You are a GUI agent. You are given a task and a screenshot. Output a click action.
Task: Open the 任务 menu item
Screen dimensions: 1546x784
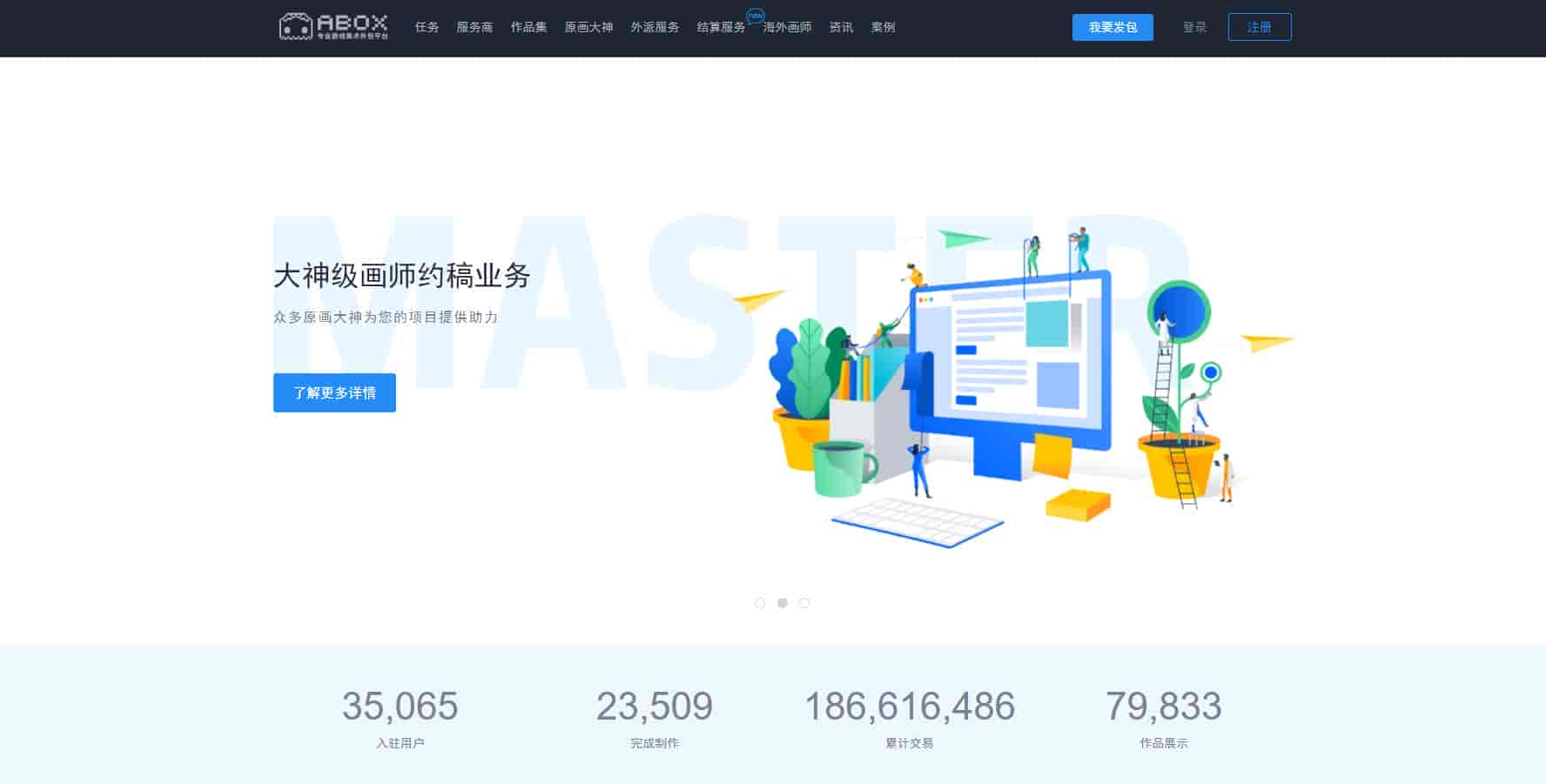click(427, 27)
